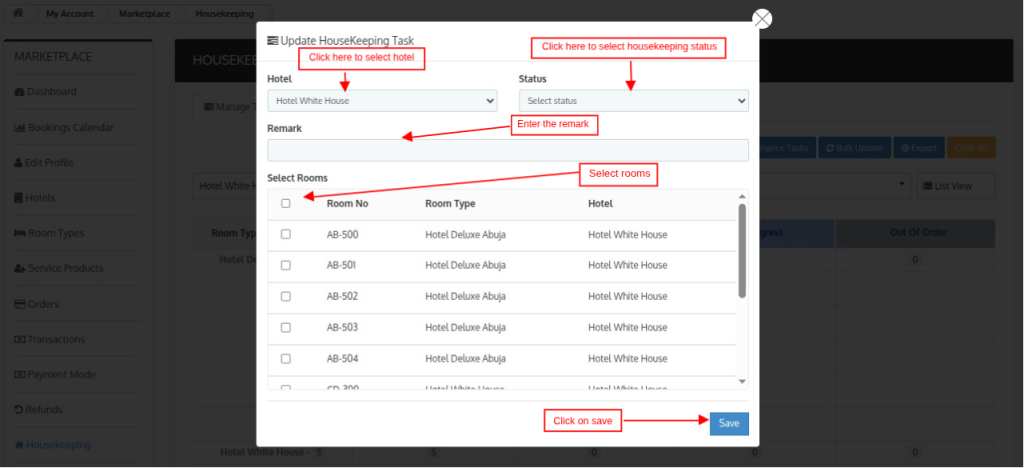Click the Dashboard gauge icon
Screen dimensions: 1024x468
(x=20, y=92)
